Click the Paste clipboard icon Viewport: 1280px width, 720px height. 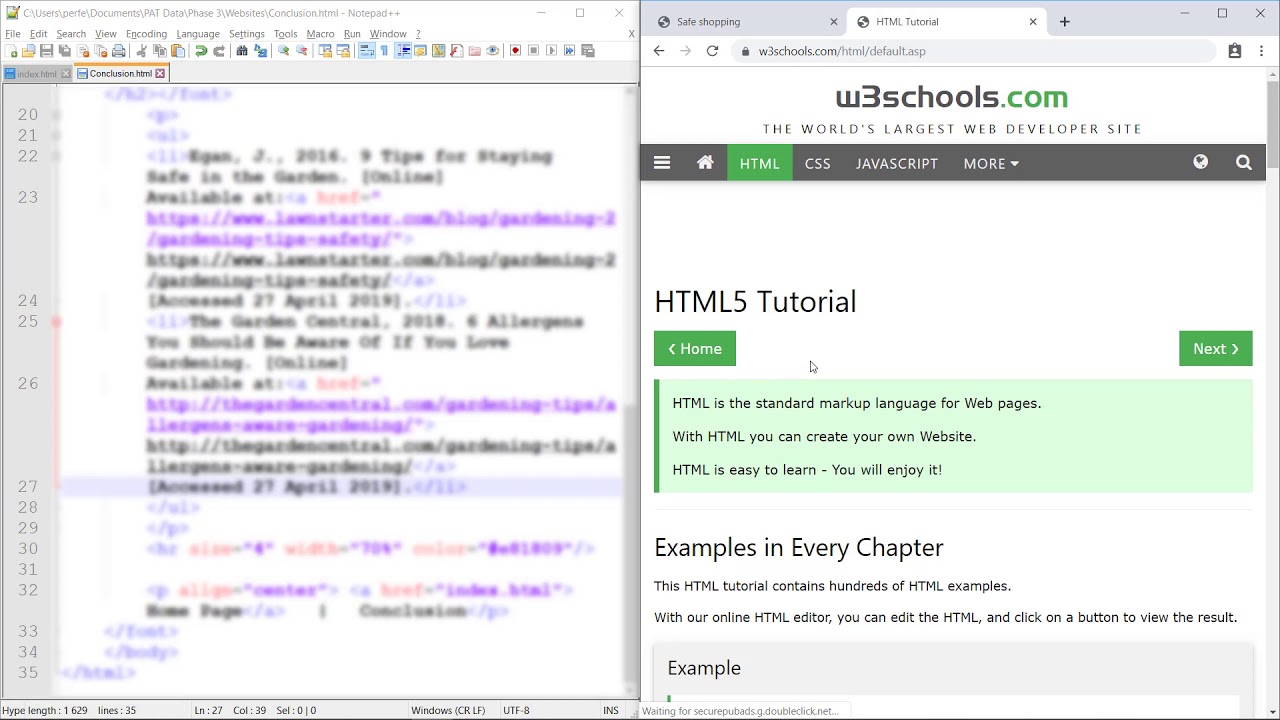178,50
